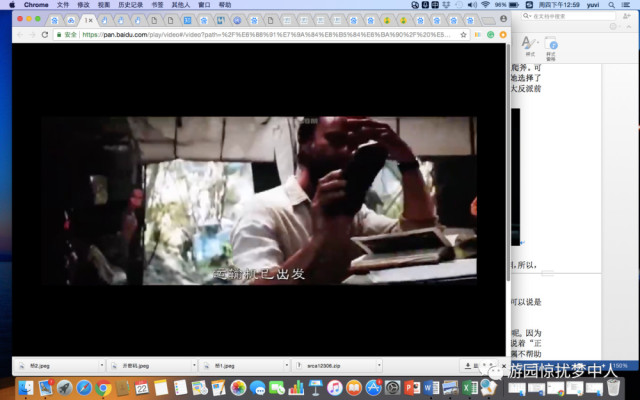Open the 修改 menu
Screen dimensions: 640x400
[x=83, y=5]
